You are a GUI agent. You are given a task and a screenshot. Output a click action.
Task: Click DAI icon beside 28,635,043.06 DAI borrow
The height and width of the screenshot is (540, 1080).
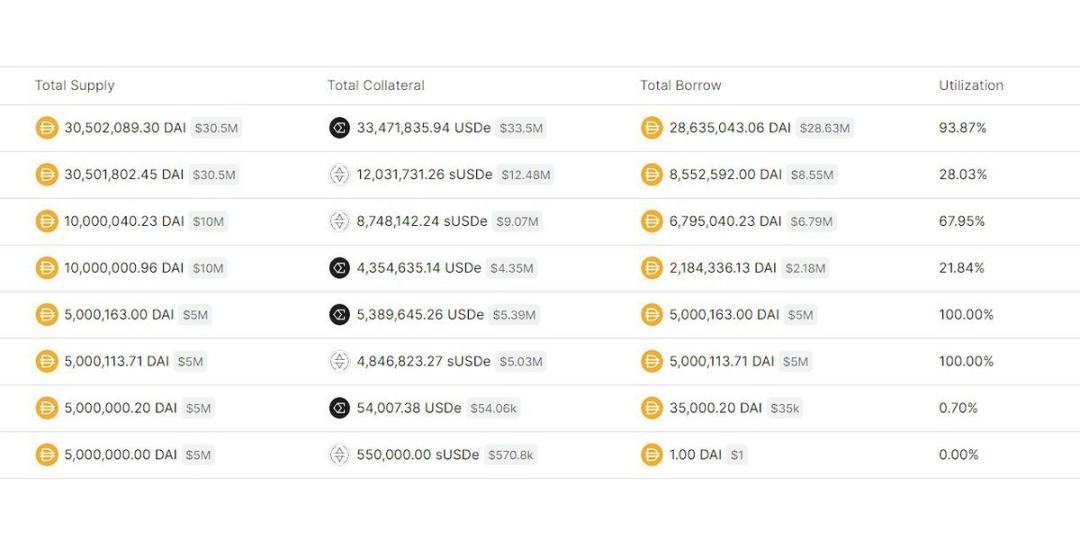(652, 128)
